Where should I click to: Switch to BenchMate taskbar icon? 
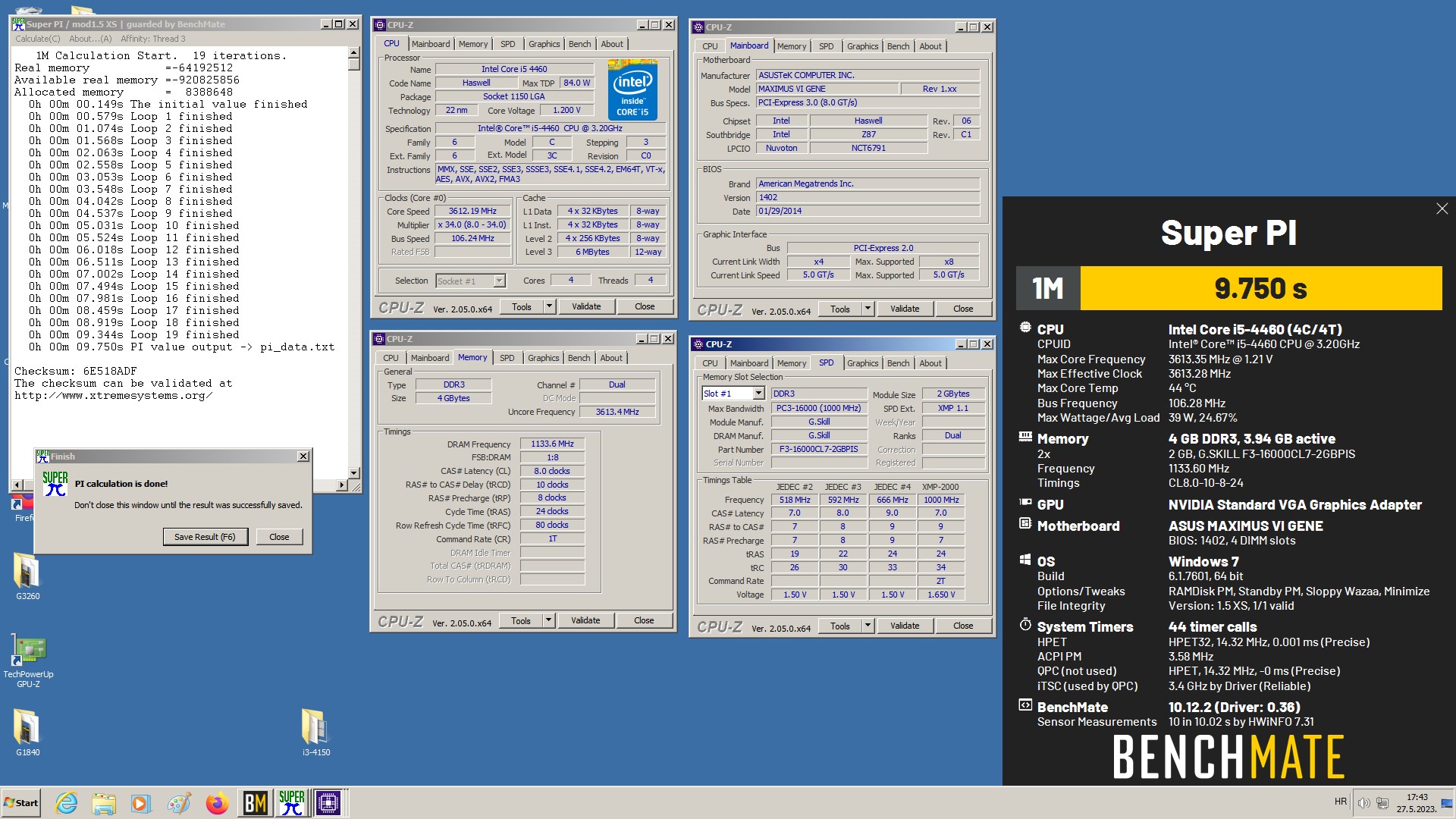255,803
